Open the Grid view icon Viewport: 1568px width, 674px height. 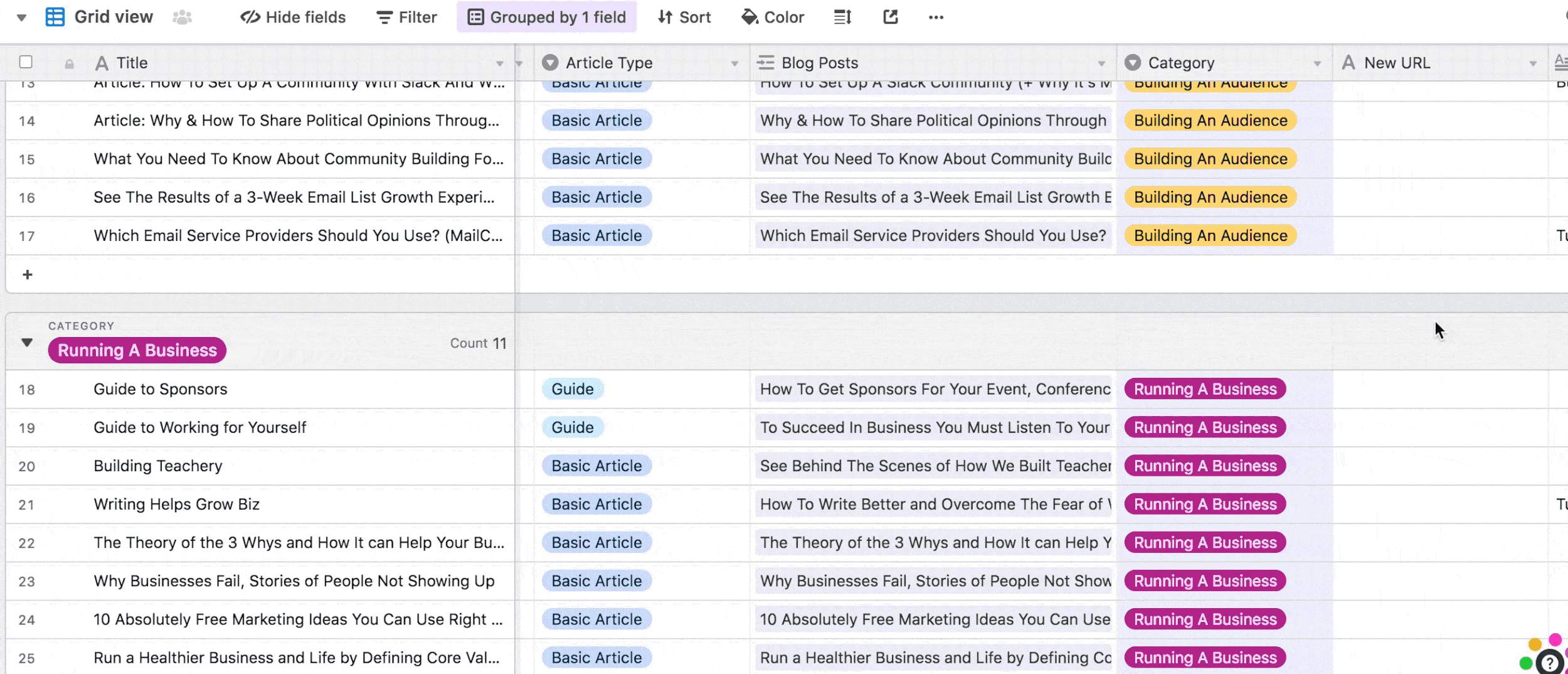[x=55, y=17]
